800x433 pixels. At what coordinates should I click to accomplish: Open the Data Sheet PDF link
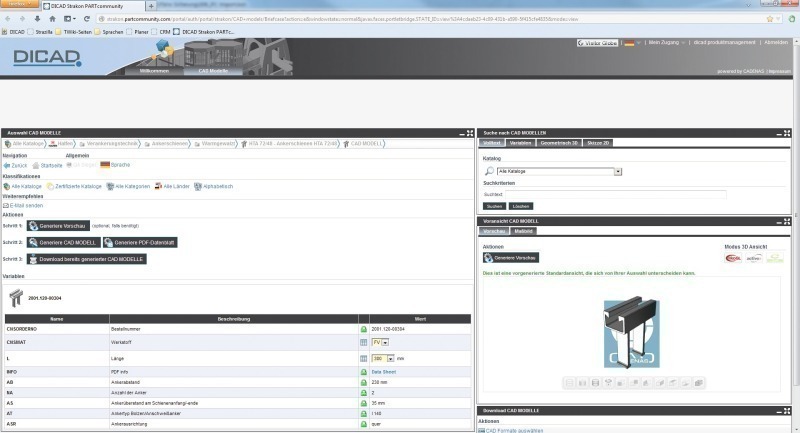pyautogui.click(x=384, y=372)
